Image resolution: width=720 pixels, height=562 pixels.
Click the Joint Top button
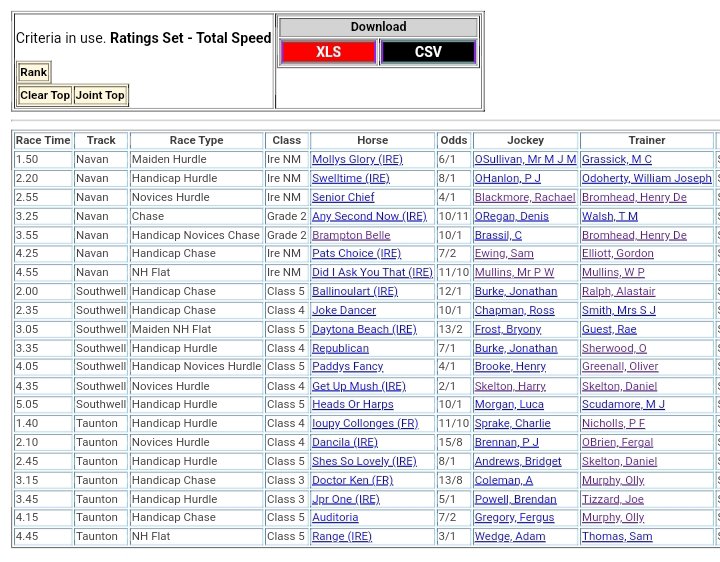pyautogui.click(x=101, y=96)
